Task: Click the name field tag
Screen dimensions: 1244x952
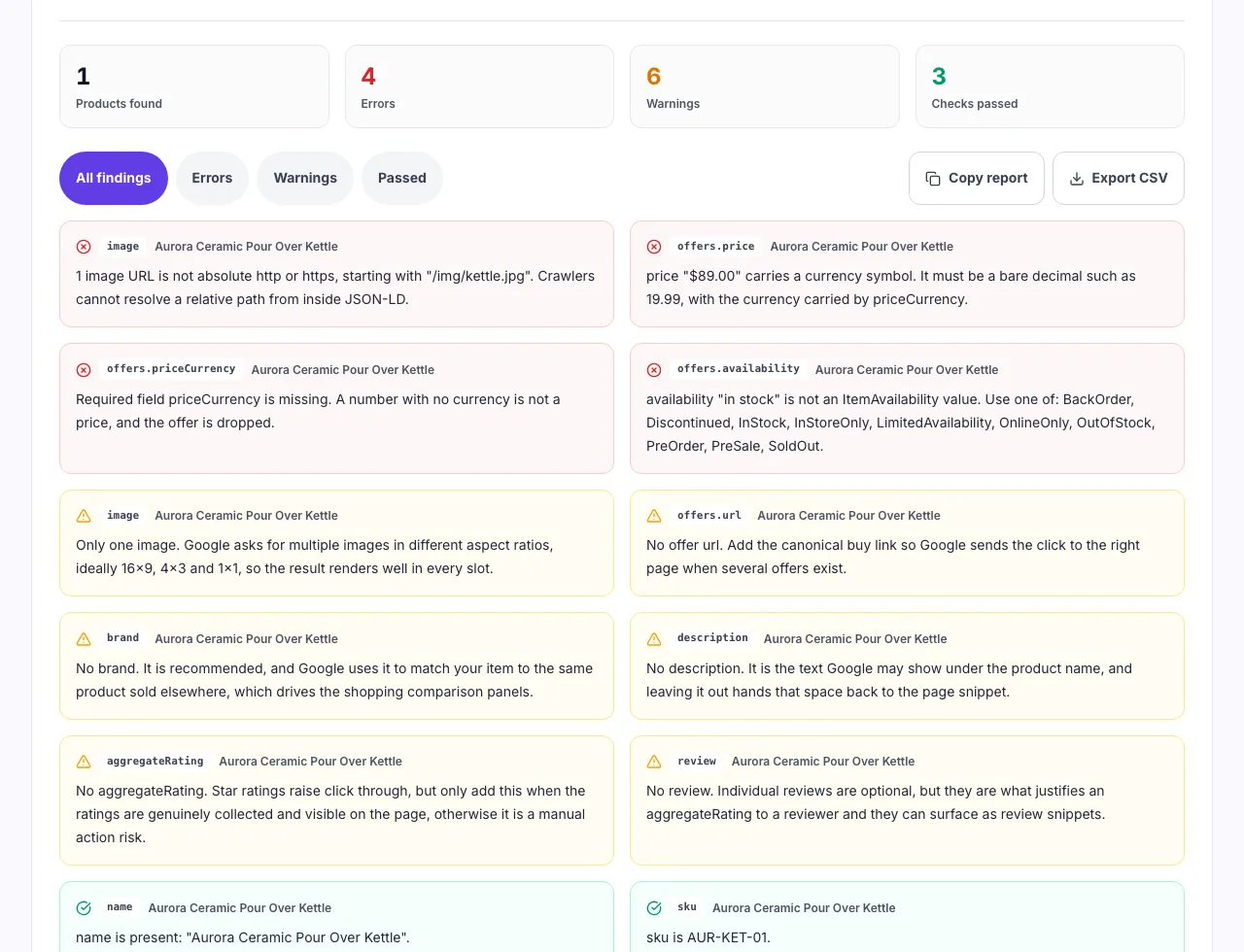Action: [120, 907]
